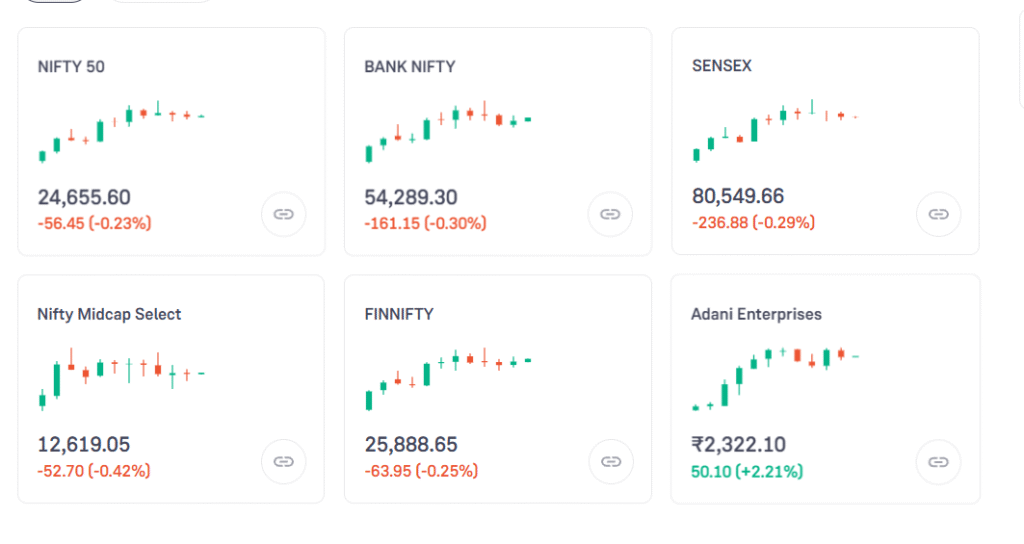
Task: Open the NIFTY 50 title
Action: click(x=71, y=67)
